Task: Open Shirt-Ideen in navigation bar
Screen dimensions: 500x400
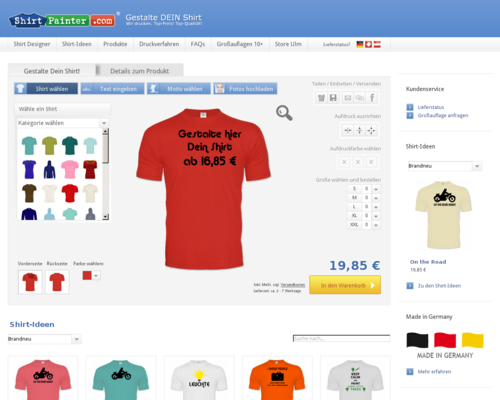Action: coord(76,44)
